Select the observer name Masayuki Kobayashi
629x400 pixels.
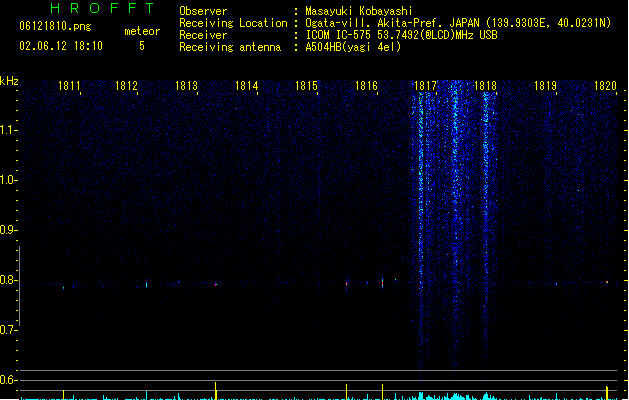tap(359, 11)
